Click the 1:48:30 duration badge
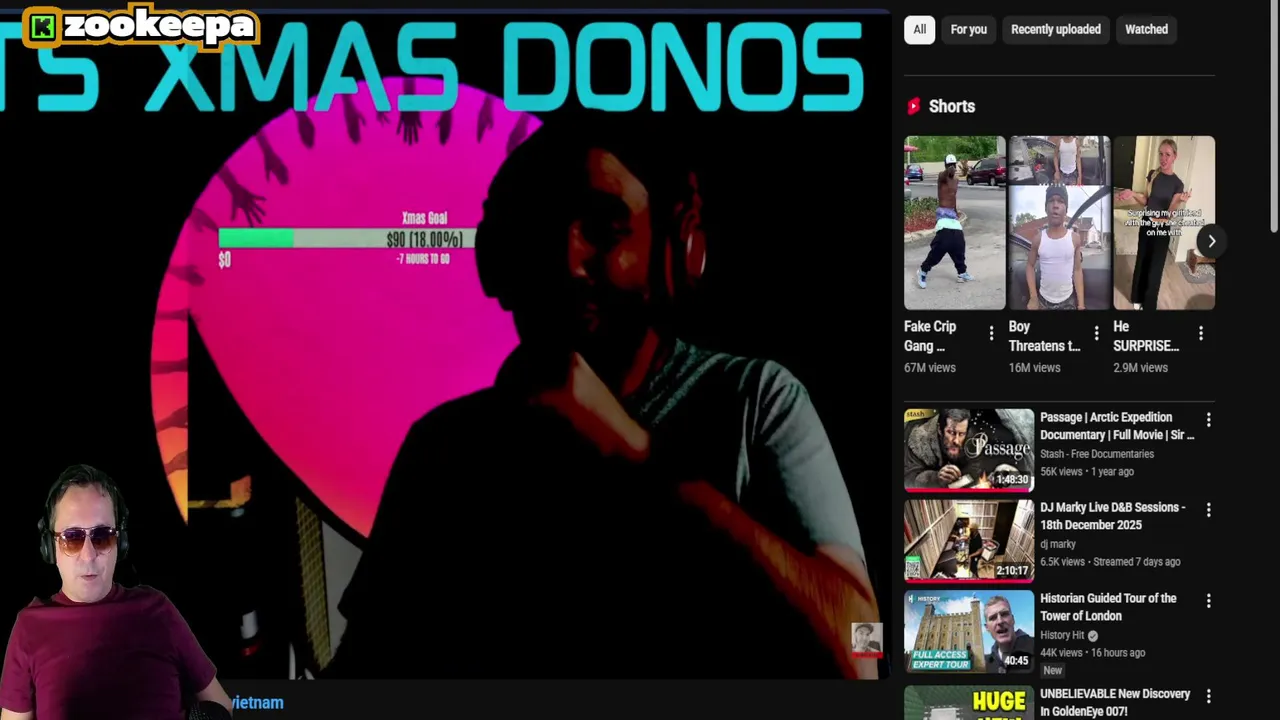Image resolution: width=1280 pixels, height=720 pixels. (x=1012, y=480)
